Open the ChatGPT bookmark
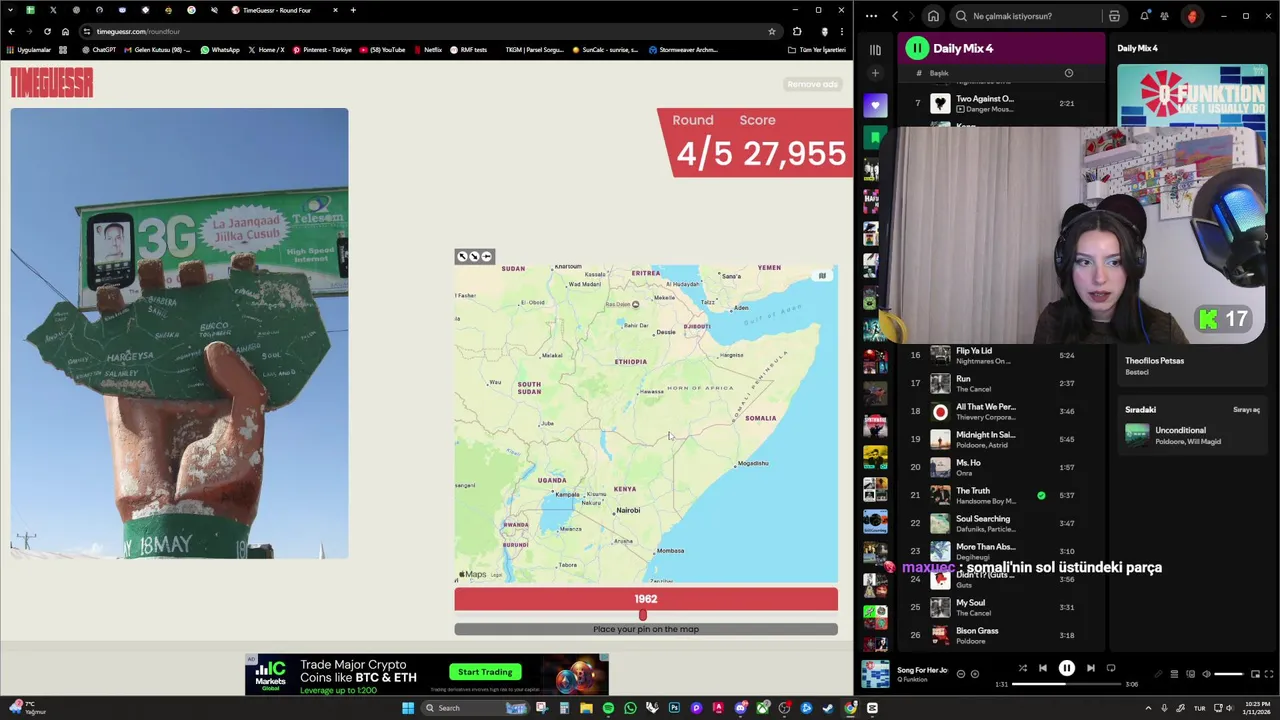Image resolution: width=1280 pixels, height=720 pixels. click(x=98, y=50)
